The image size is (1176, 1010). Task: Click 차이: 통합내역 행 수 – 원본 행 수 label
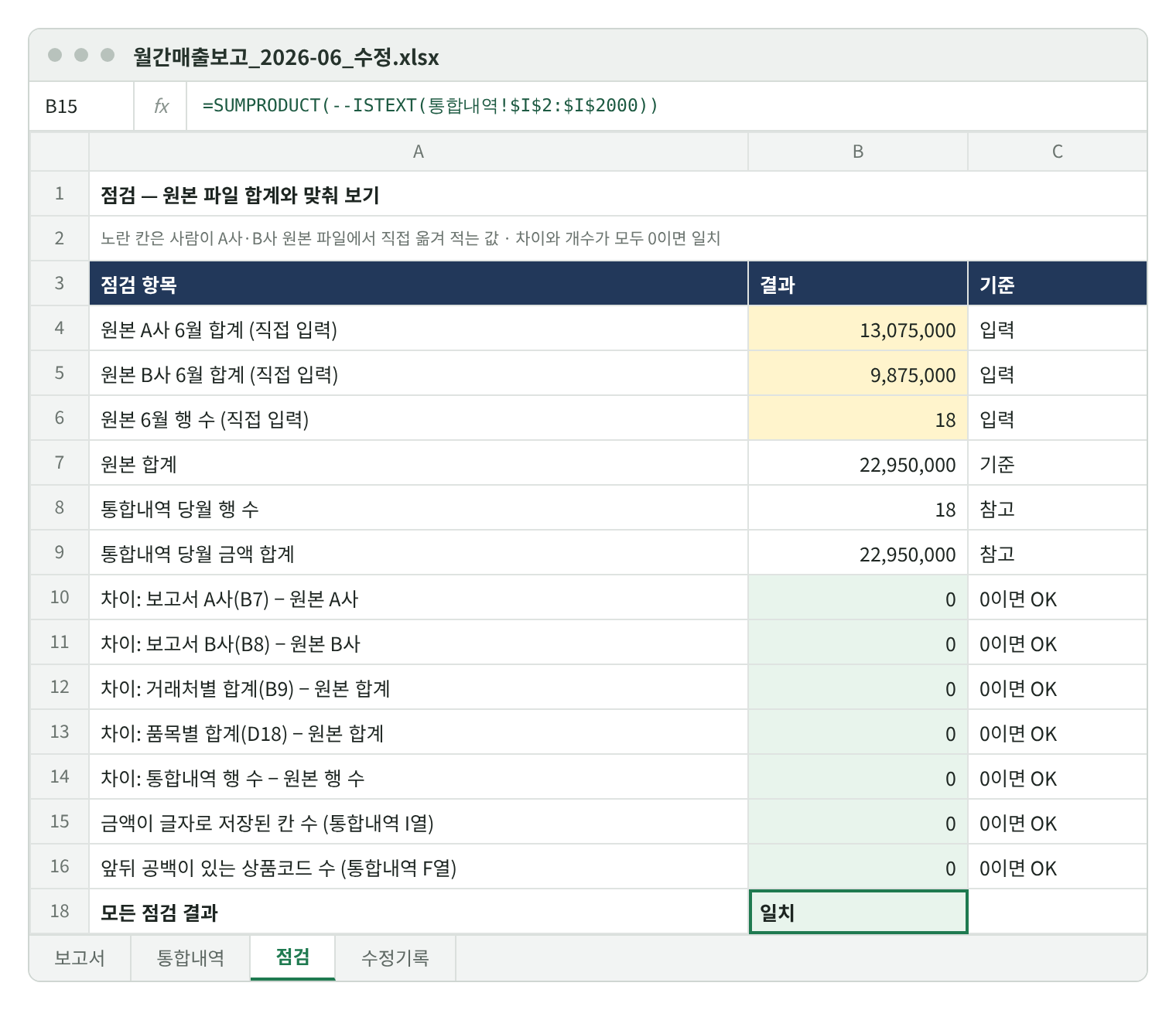[232, 778]
